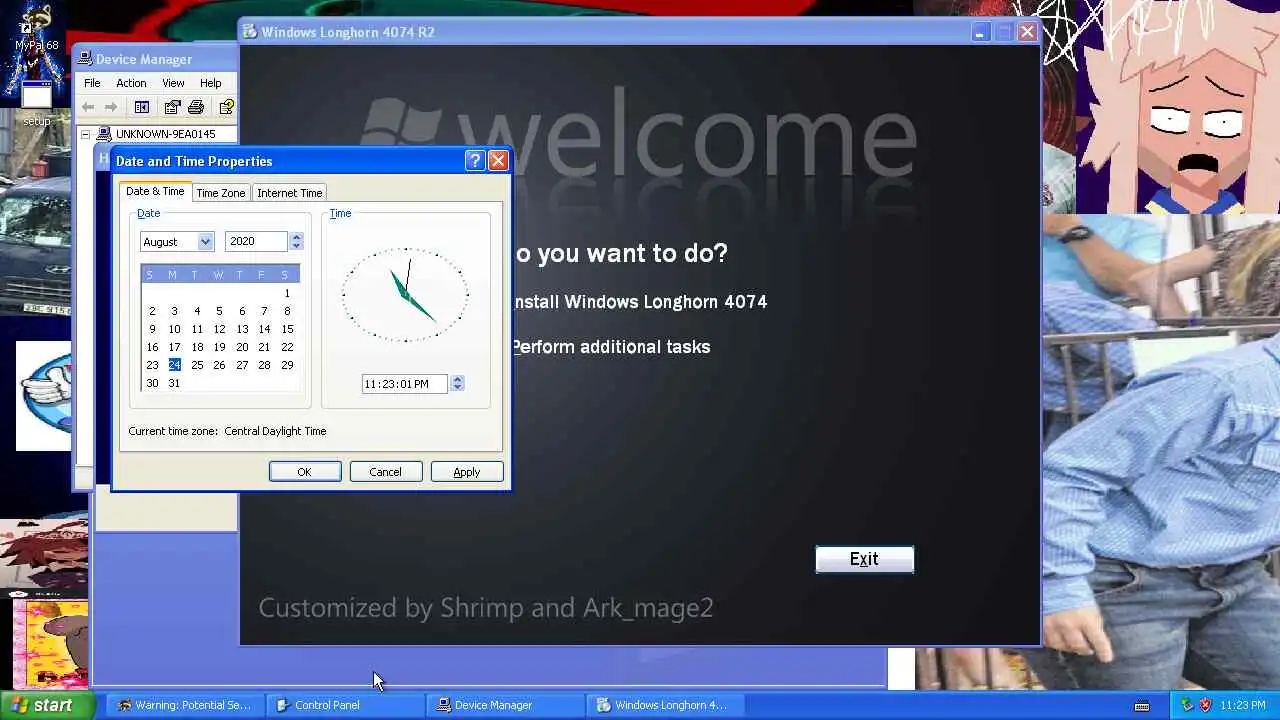The width and height of the screenshot is (1280, 720).
Task: Click Apply in Date and Time Properties
Action: pos(466,472)
